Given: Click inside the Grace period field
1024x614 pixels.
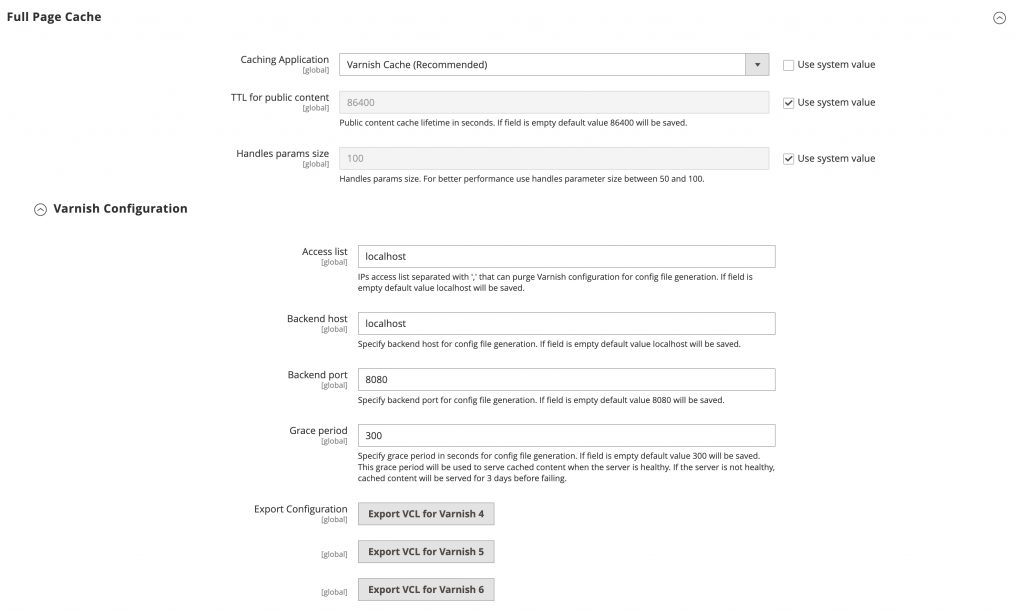Looking at the screenshot, I should click(x=566, y=435).
